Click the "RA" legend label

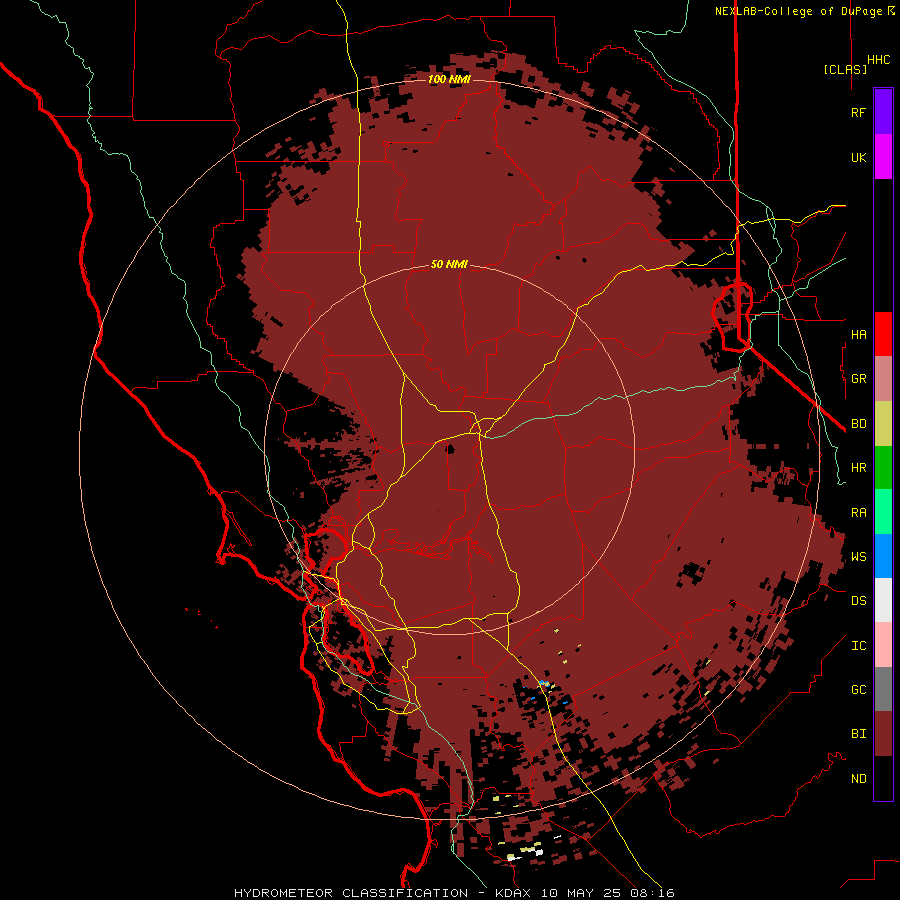pyautogui.click(x=858, y=512)
